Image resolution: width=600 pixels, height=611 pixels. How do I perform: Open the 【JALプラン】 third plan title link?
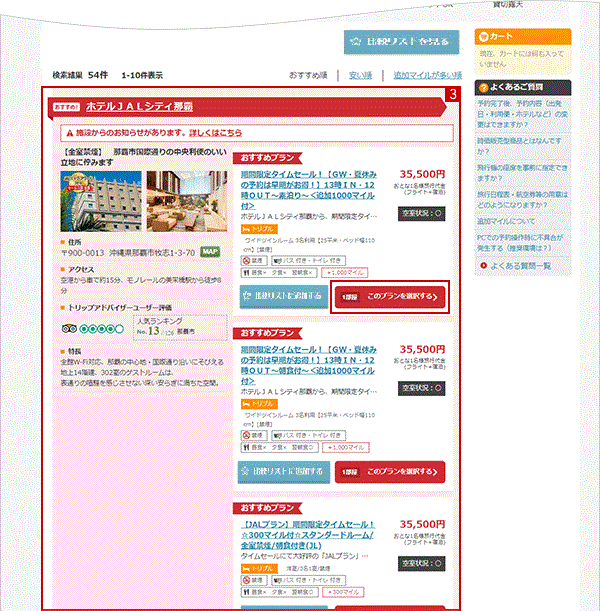click(309, 523)
